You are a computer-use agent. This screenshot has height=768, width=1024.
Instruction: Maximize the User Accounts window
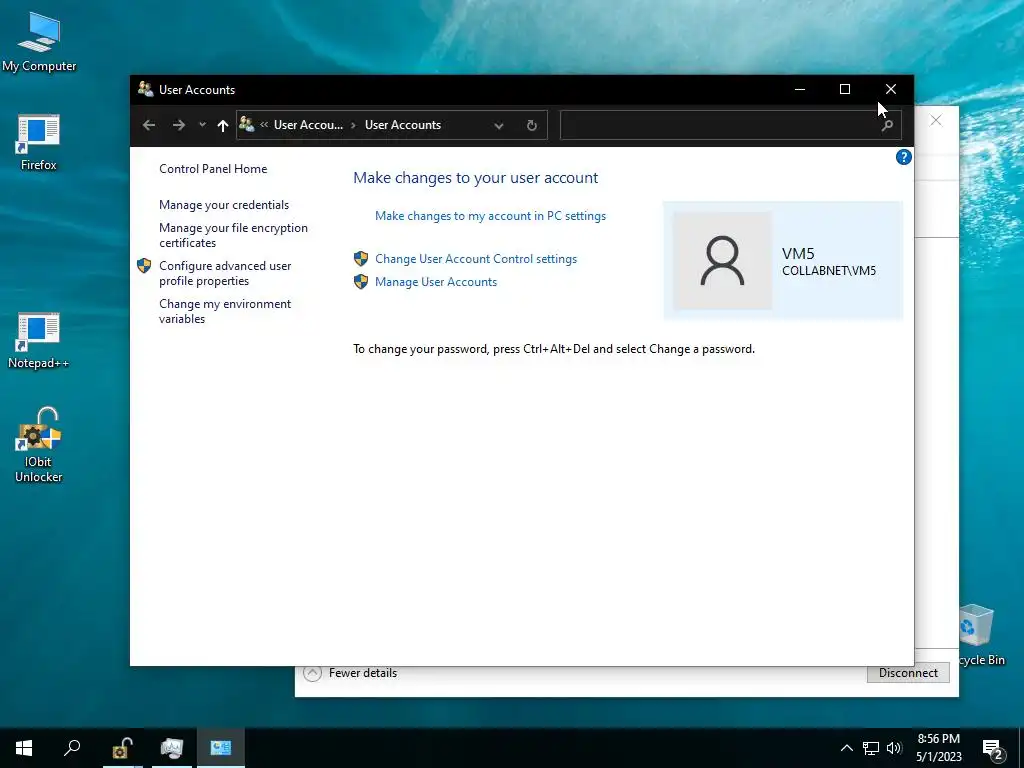[x=845, y=89]
